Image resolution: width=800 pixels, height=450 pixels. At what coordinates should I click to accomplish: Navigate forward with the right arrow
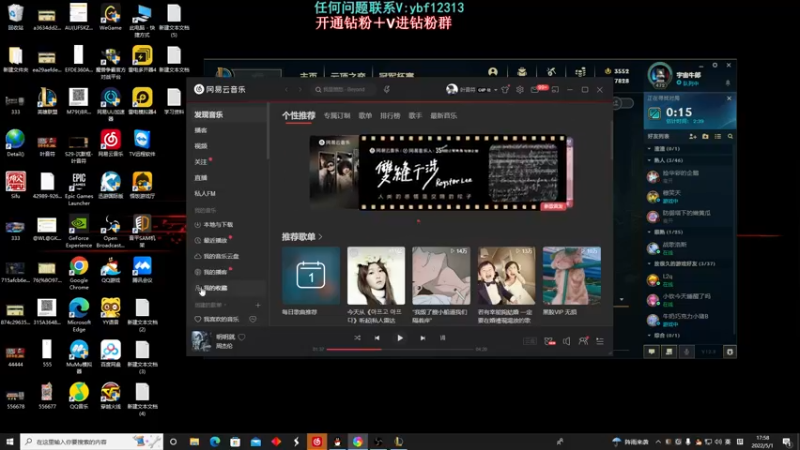(300, 89)
